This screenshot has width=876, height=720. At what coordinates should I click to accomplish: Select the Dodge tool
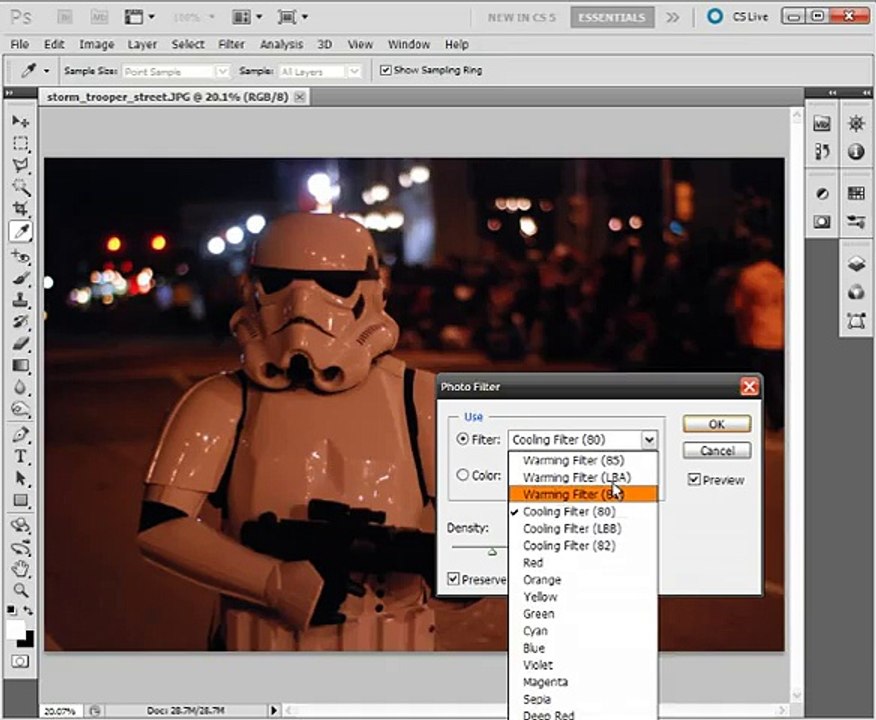(21, 409)
